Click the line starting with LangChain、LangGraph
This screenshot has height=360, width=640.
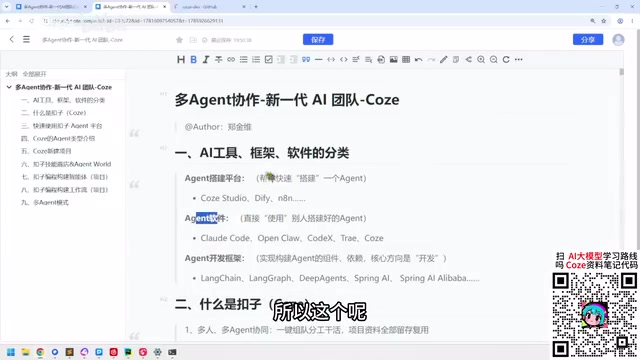[x=340, y=278]
